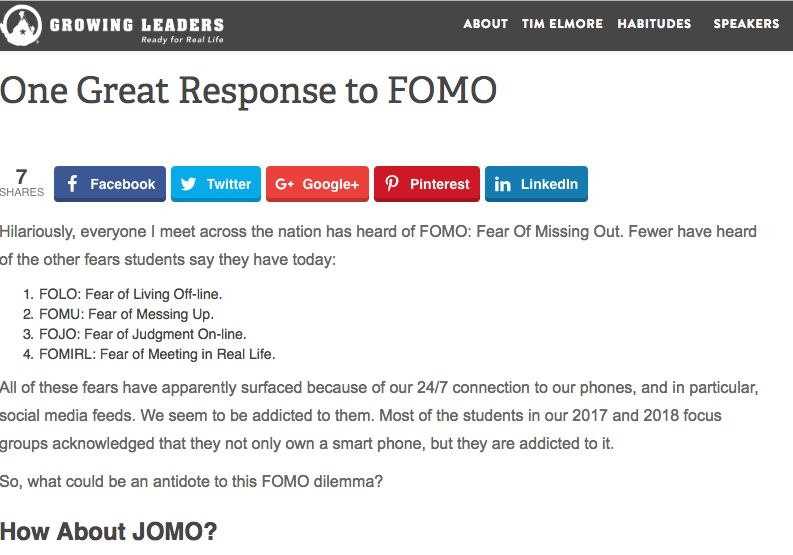This screenshot has height=555, width=793.
Task: Click the 'One Great Response to FOMO' title
Action: click(x=249, y=91)
